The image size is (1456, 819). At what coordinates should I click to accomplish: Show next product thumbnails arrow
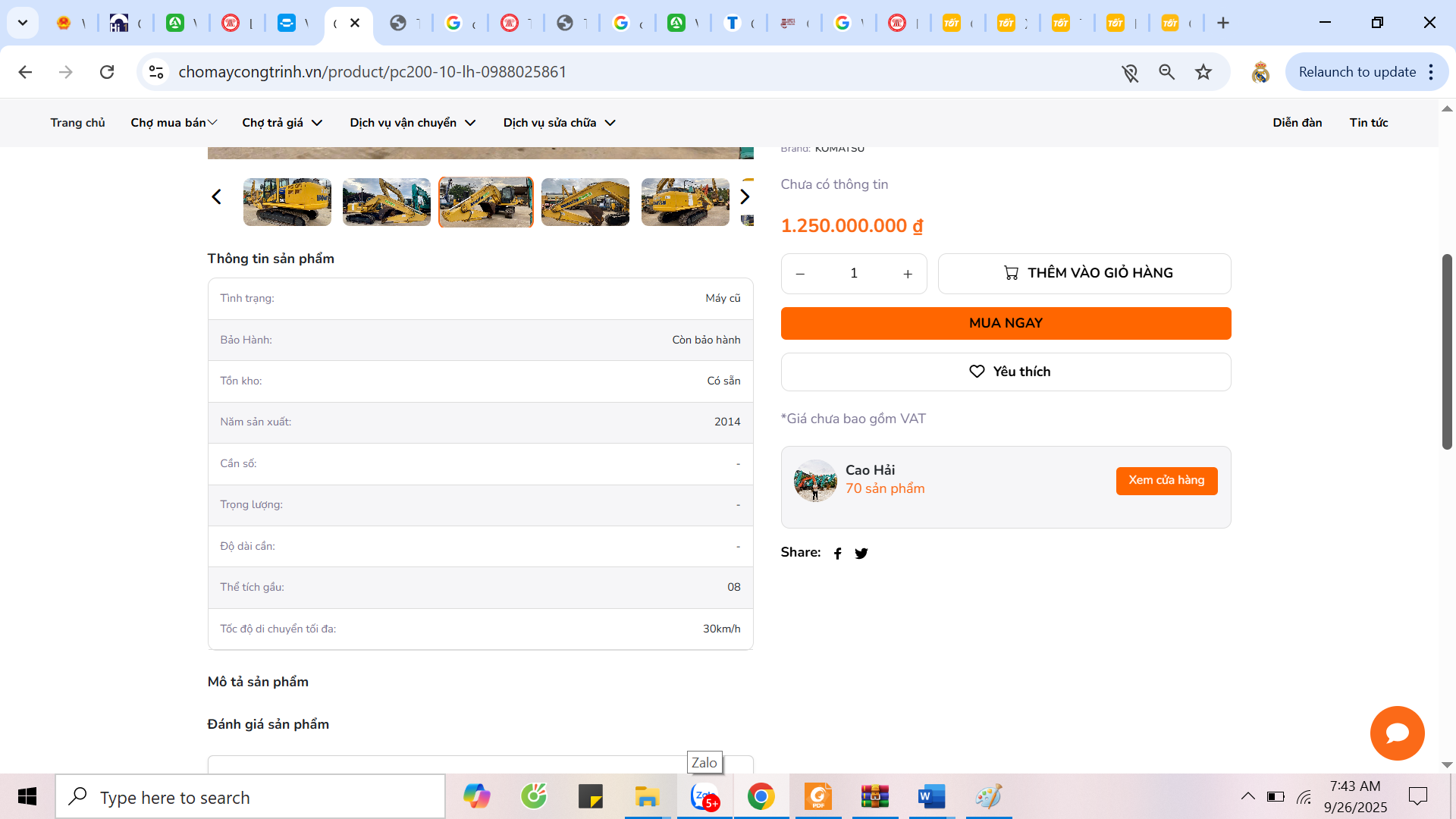[x=745, y=197]
